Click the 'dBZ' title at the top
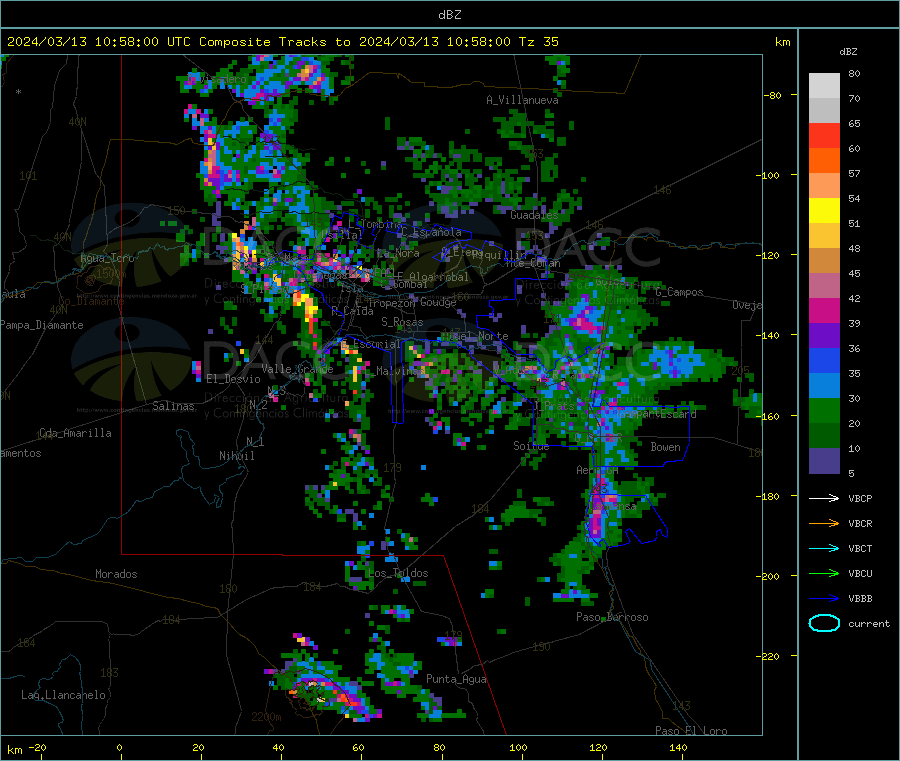 (x=449, y=15)
